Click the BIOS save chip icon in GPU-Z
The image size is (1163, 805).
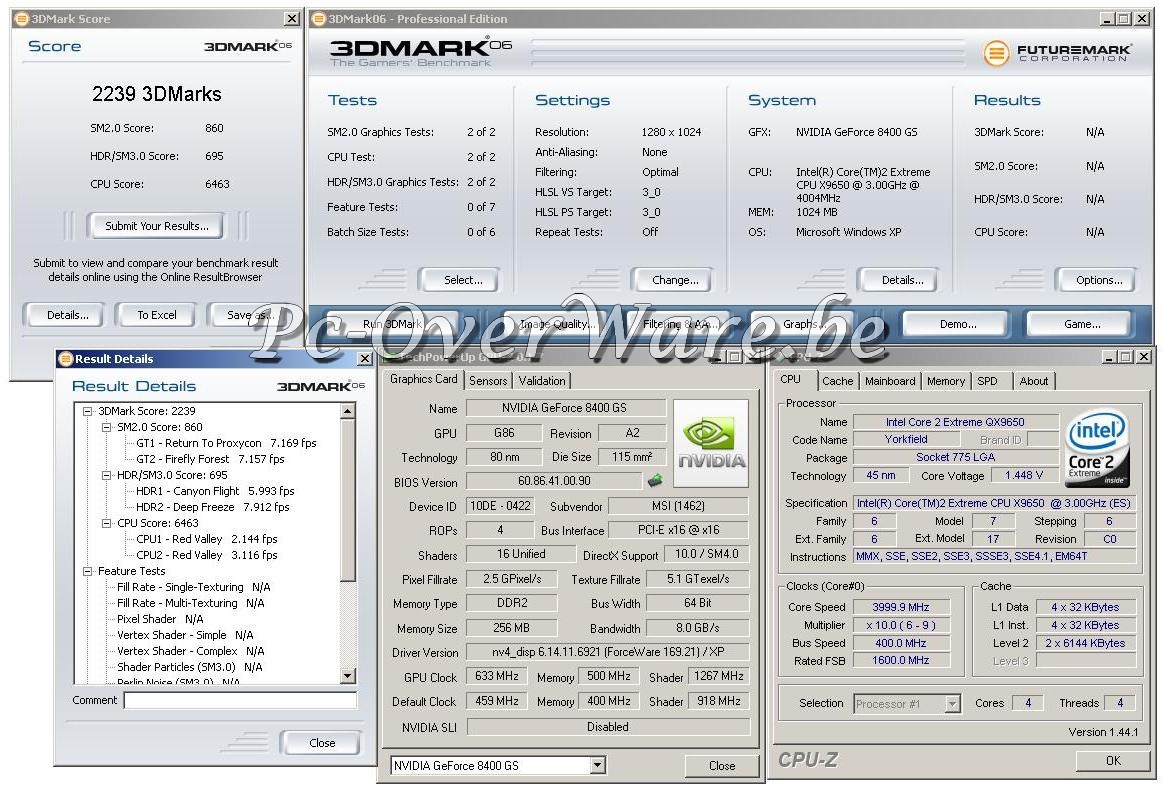(655, 480)
